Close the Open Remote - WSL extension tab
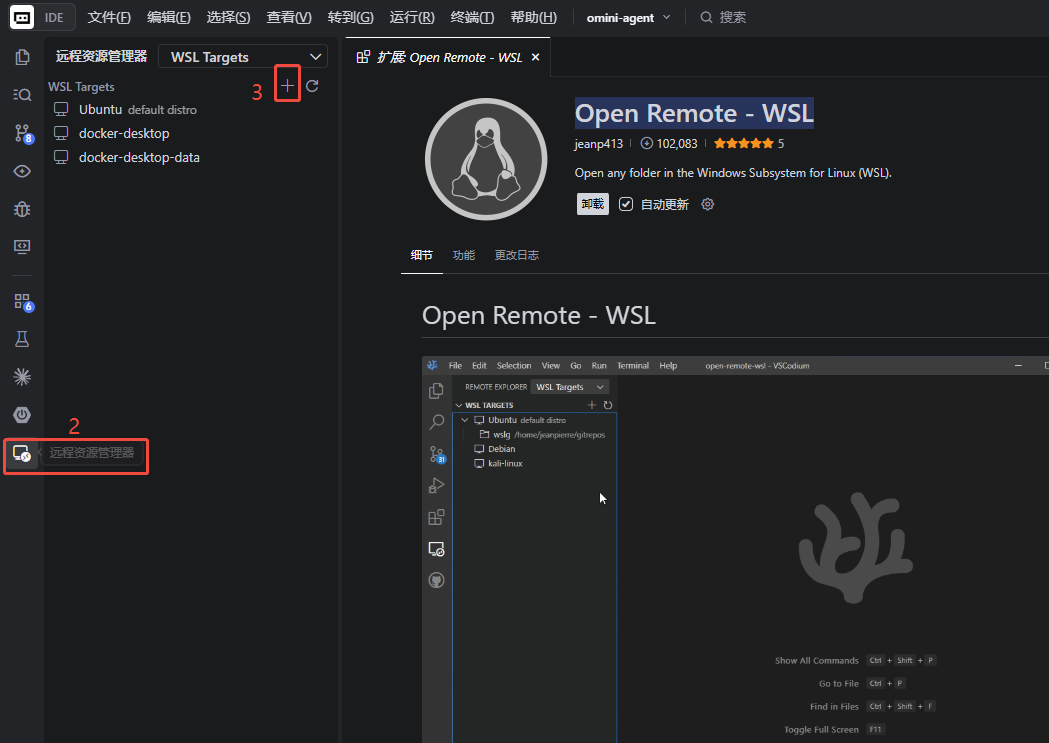Viewport: 1049px width, 743px height. tap(535, 58)
